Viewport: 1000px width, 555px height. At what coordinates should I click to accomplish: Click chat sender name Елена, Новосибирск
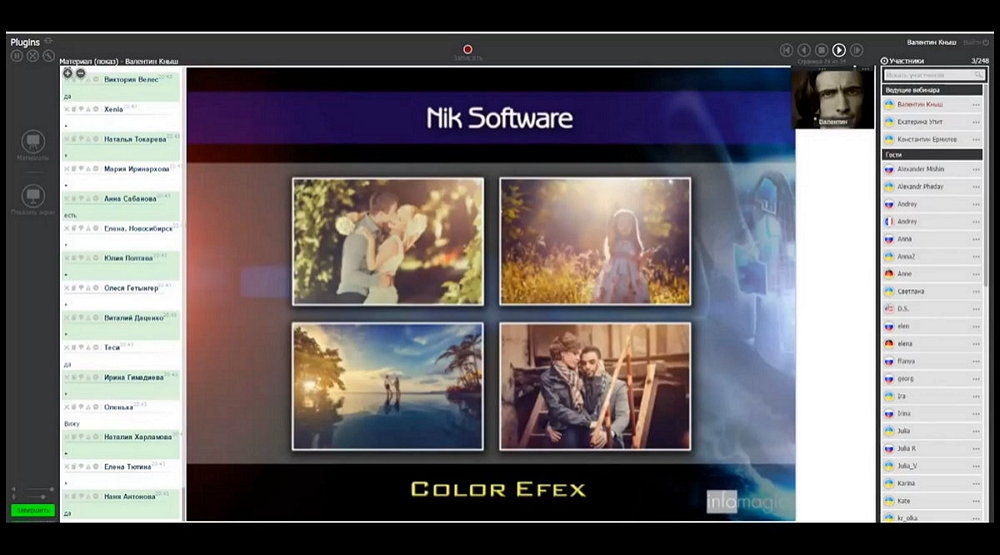point(138,228)
